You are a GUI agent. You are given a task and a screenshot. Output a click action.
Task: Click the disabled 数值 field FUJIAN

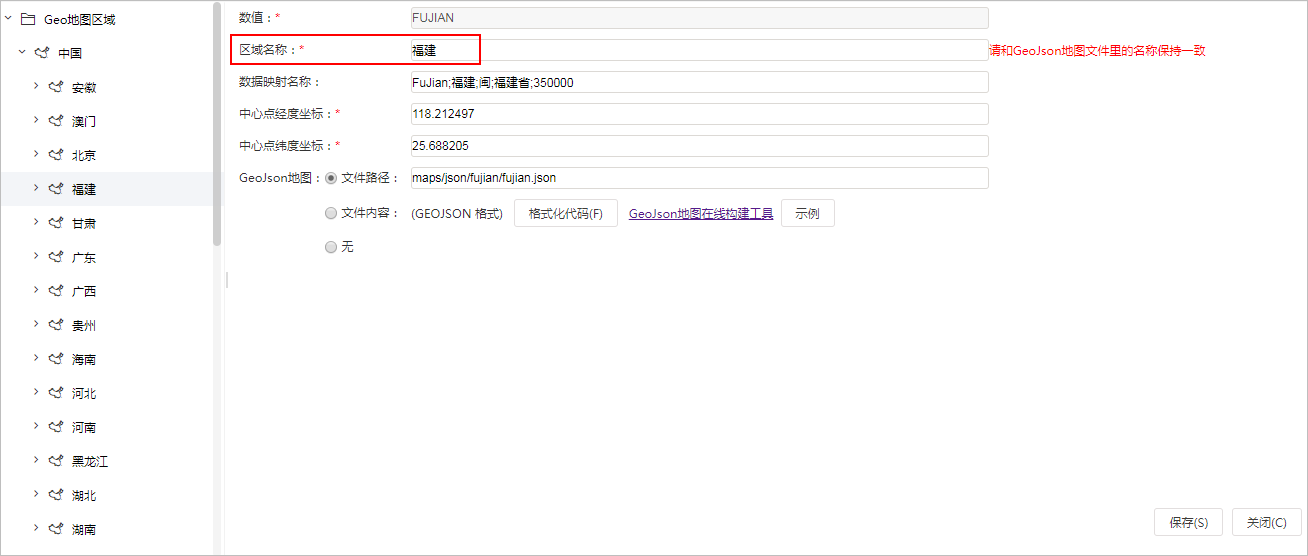pos(699,18)
